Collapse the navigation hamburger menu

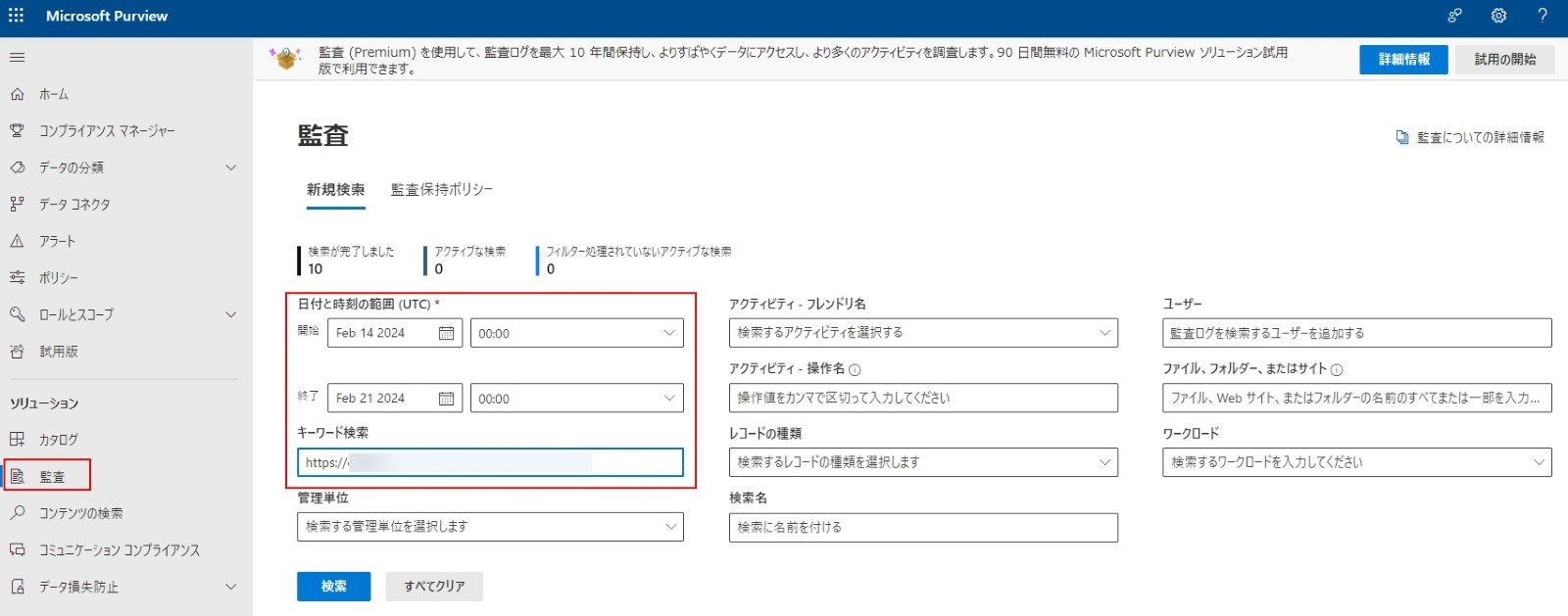point(17,58)
